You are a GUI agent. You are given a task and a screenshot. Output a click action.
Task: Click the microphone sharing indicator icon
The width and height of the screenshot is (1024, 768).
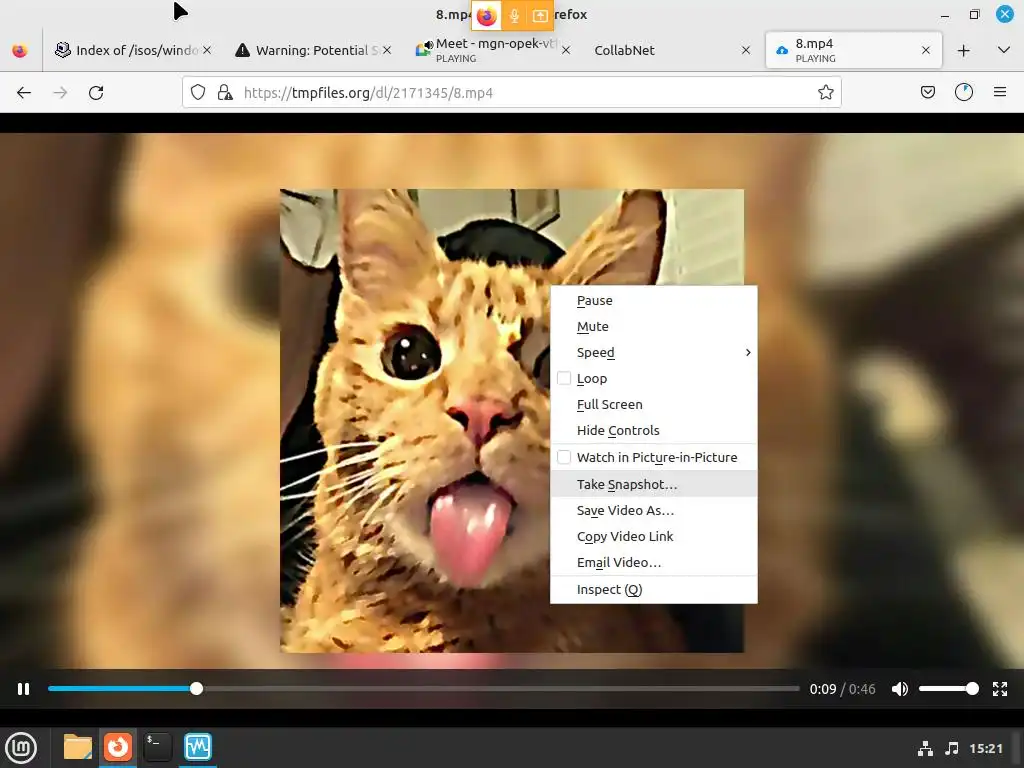click(514, 16)
